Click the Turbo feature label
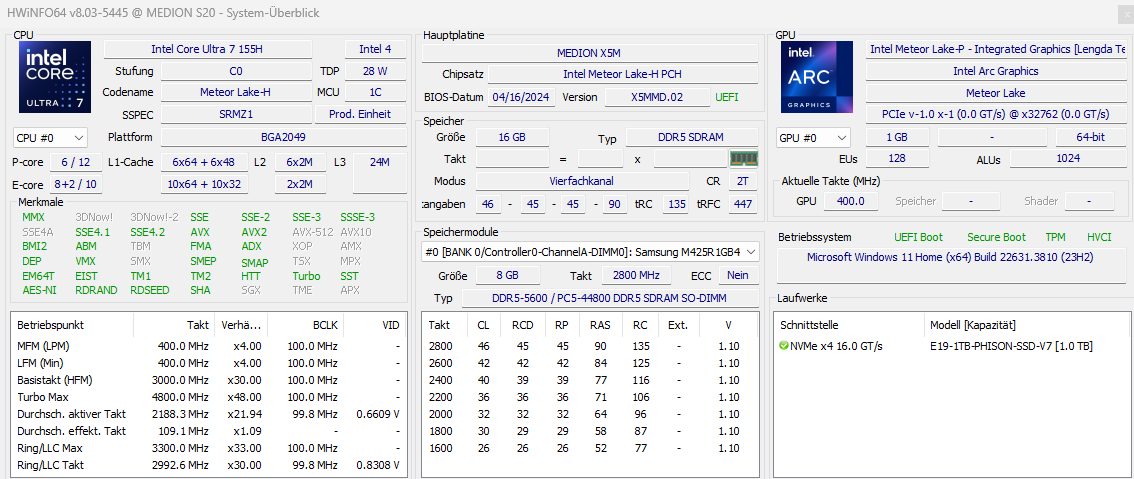 click(x=306, y=276)
